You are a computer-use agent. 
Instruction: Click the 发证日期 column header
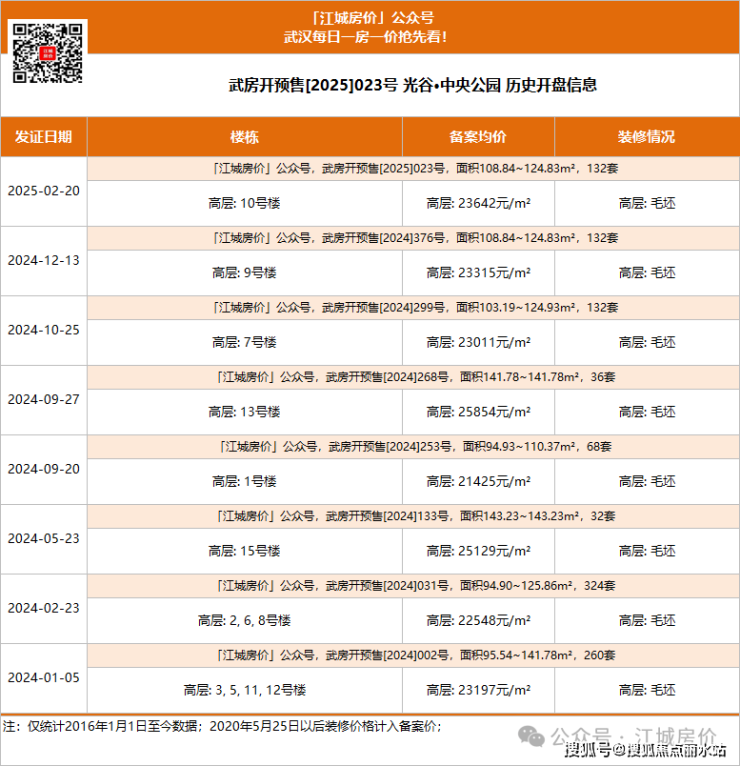43,136
